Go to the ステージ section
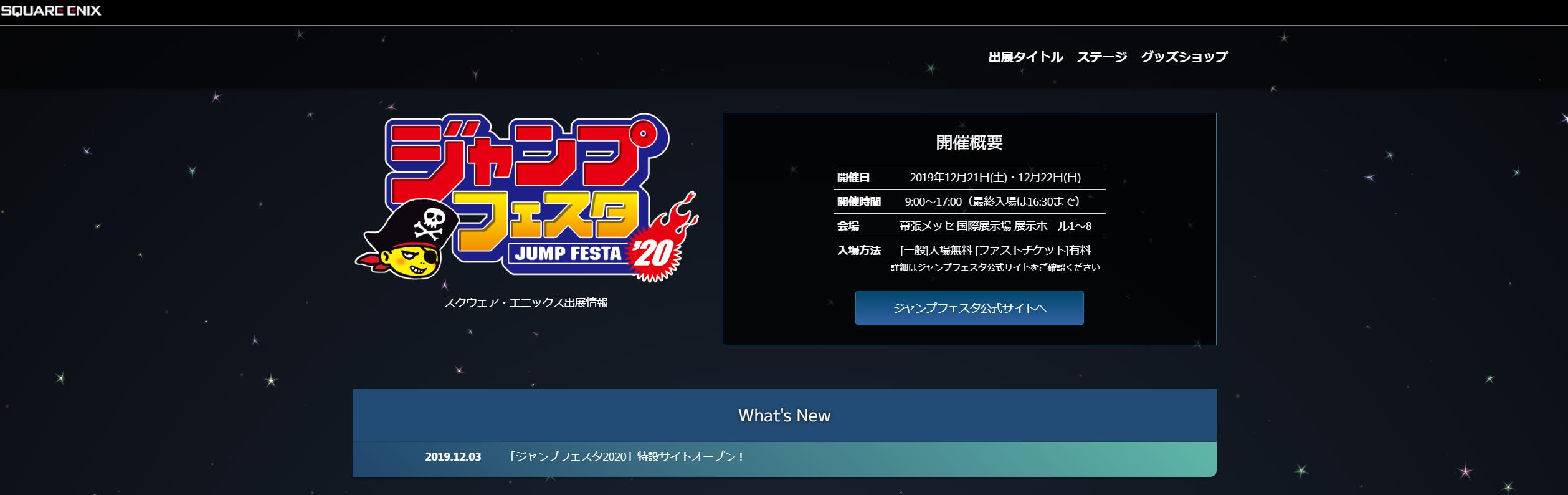Image resolution: width=1568 pixels, height=495 pixels. 1102,57
